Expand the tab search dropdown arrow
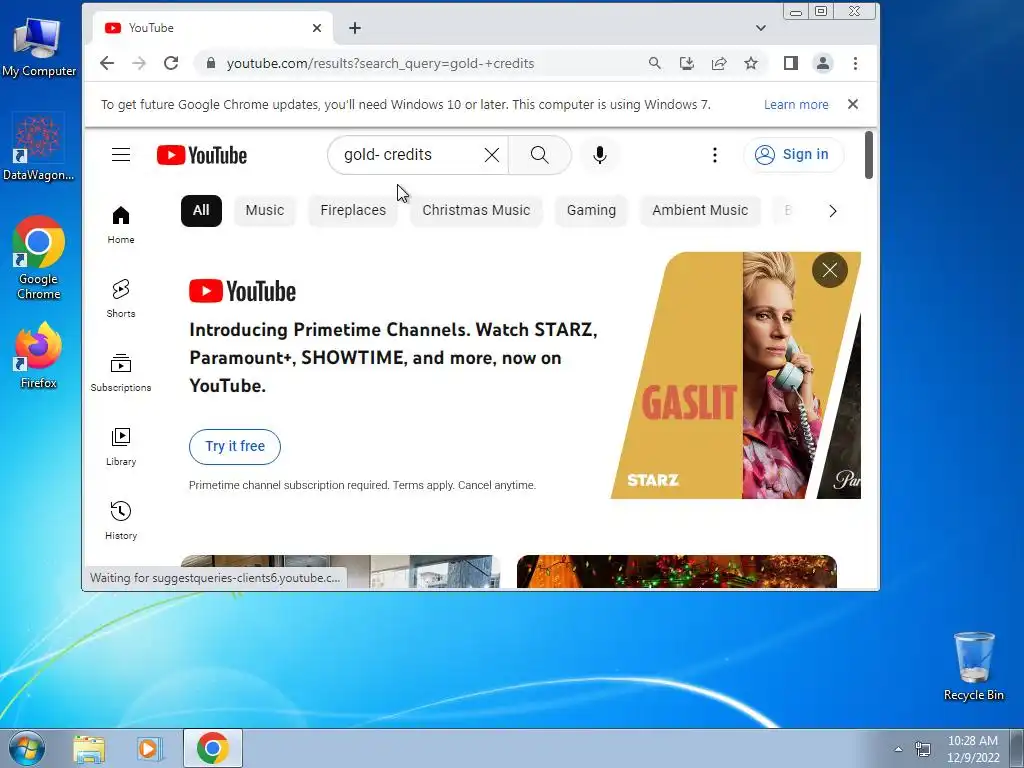This screenshot has height=768, width=1024. (x=761, y=28)
